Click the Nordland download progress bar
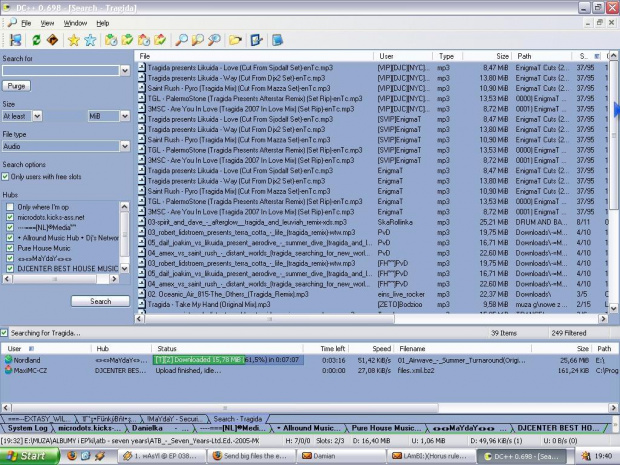This screenshot has width=620, height=465. click(x=230, y=358)
